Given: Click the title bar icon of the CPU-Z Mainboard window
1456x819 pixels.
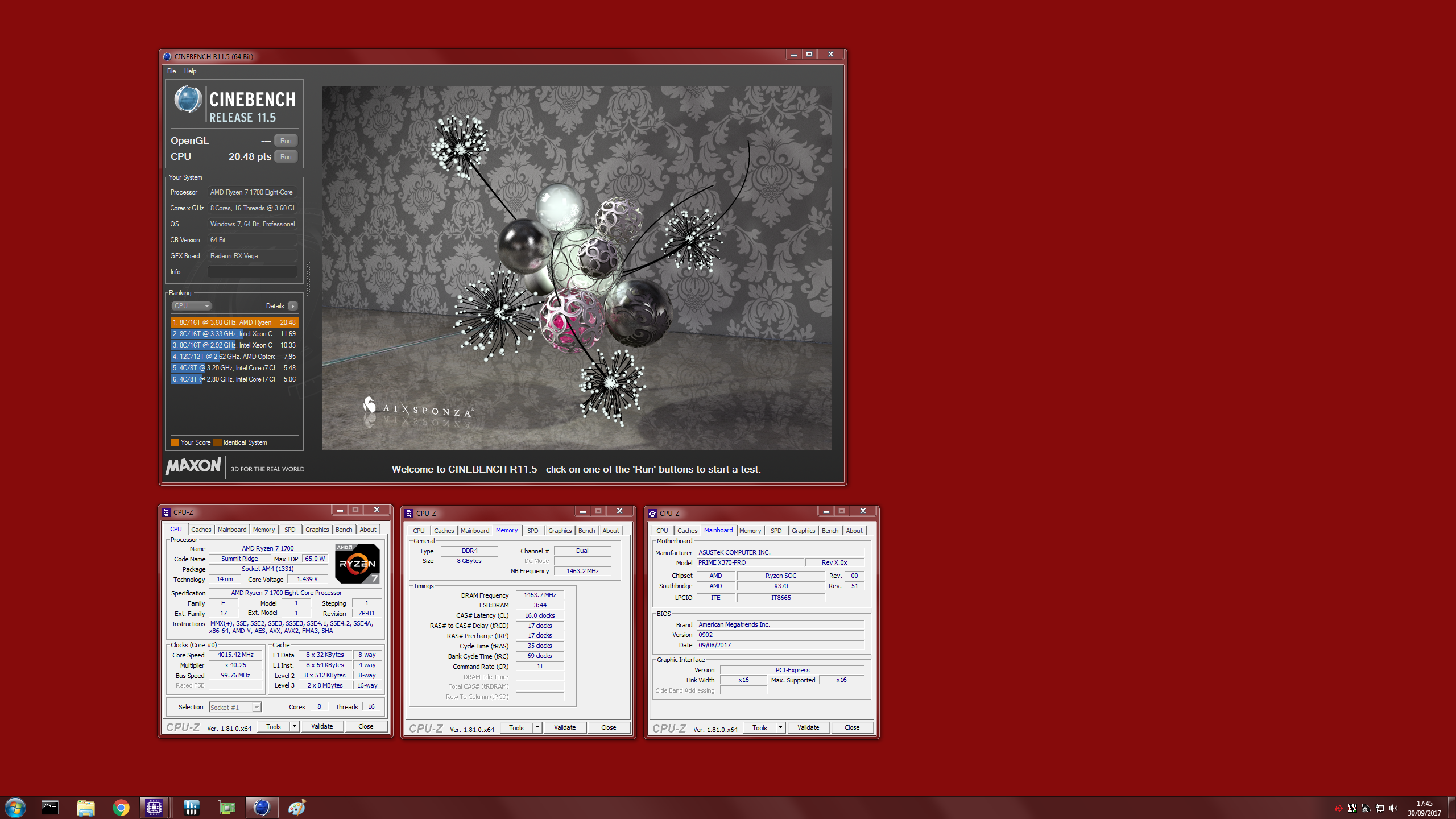Looking at the screenshot, I should tap(652, 514).
